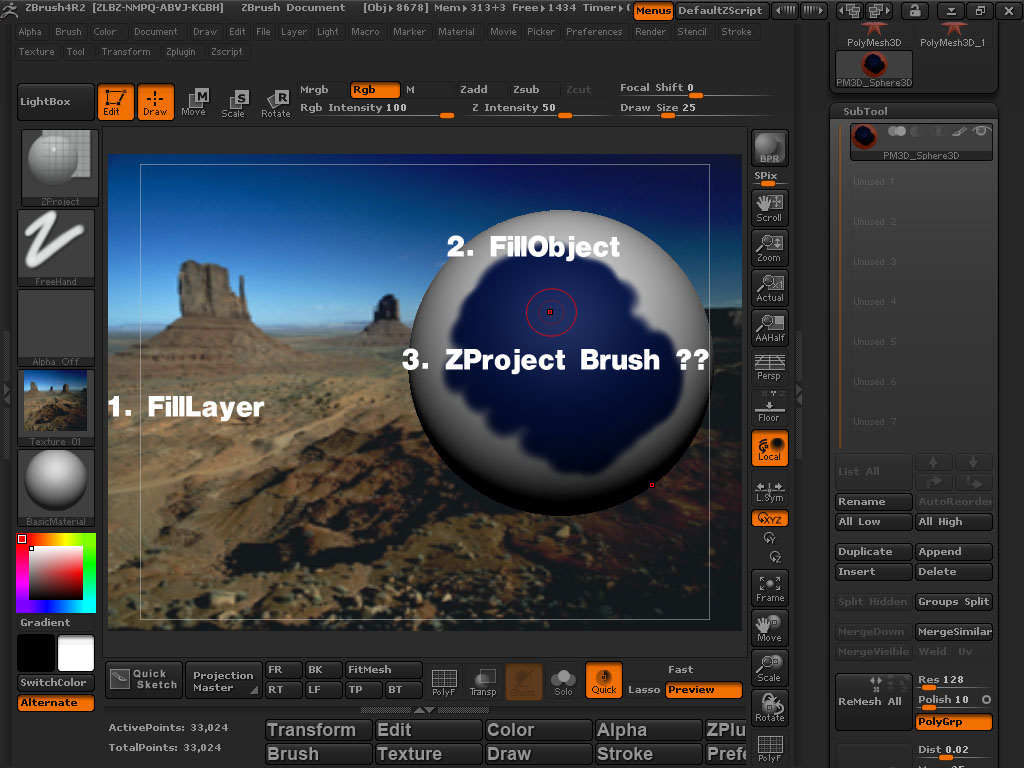Click the Quick Sketch button

143,680
